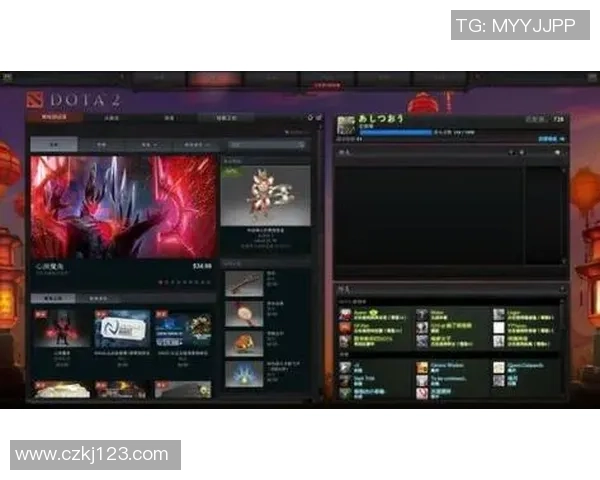Select the second tab above the store item grid
This screenshot has height=480, width=600.
tap(98, 298)
